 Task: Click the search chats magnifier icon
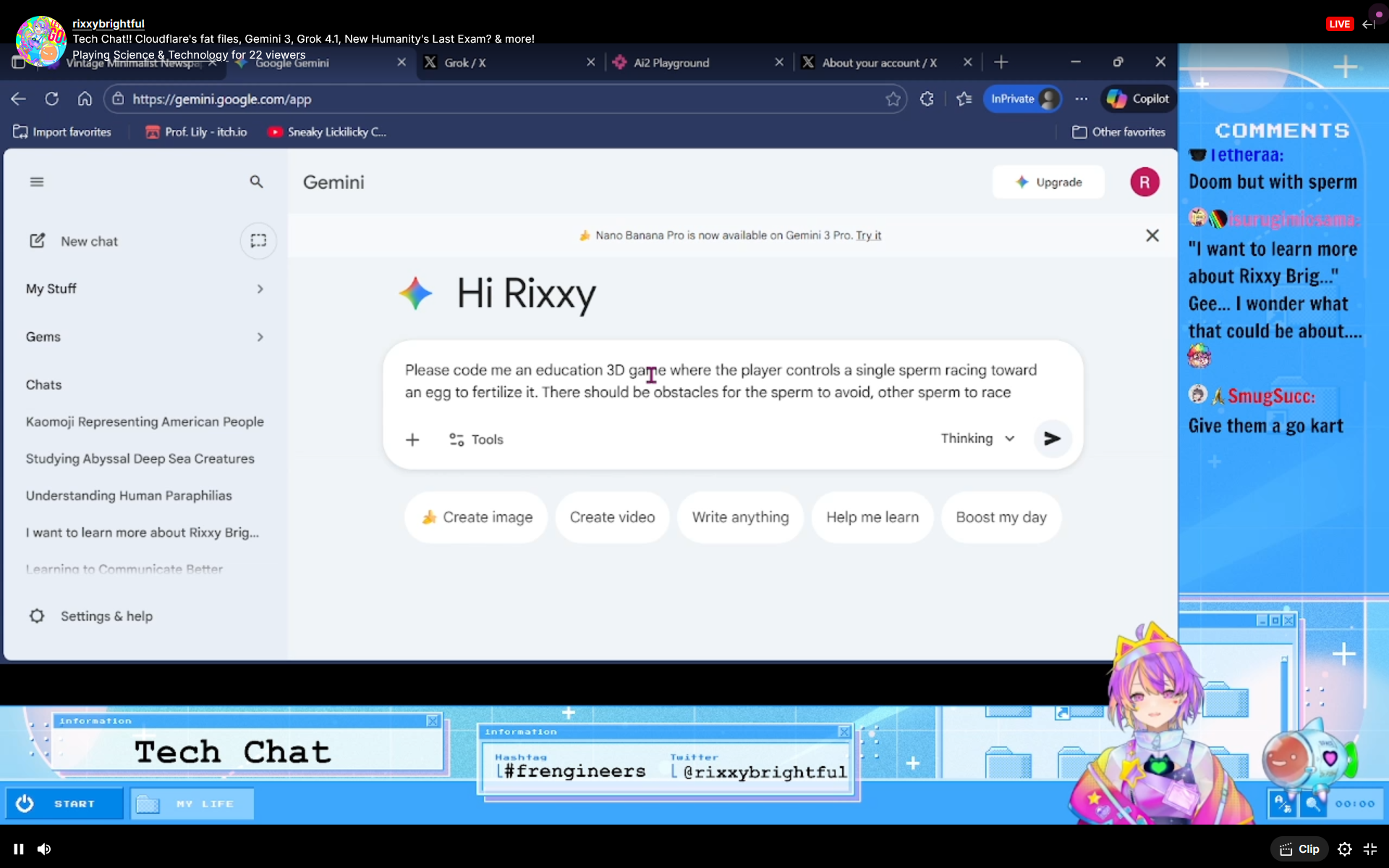[256, 182]
